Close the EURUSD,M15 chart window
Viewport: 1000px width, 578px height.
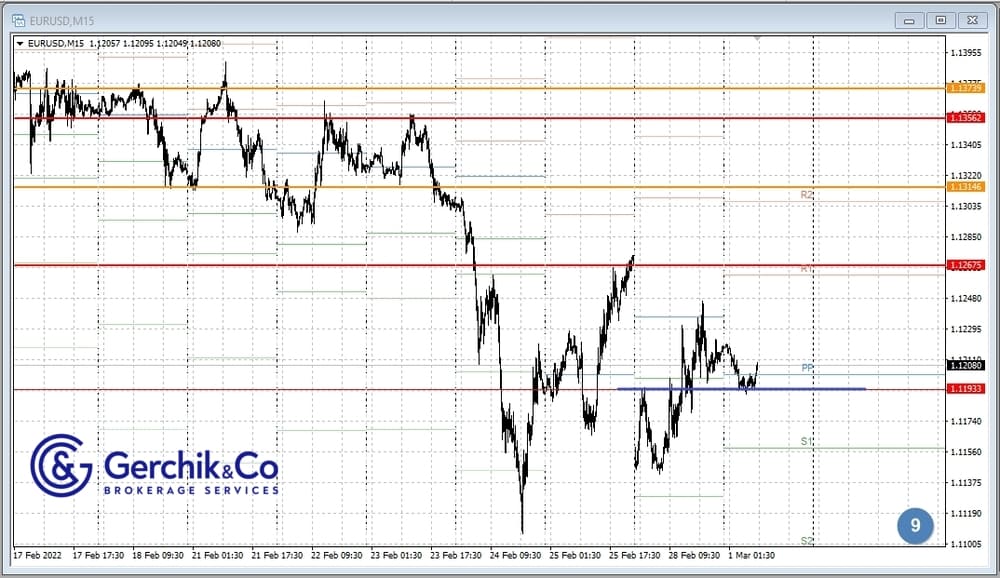click(x=971, y=20)
